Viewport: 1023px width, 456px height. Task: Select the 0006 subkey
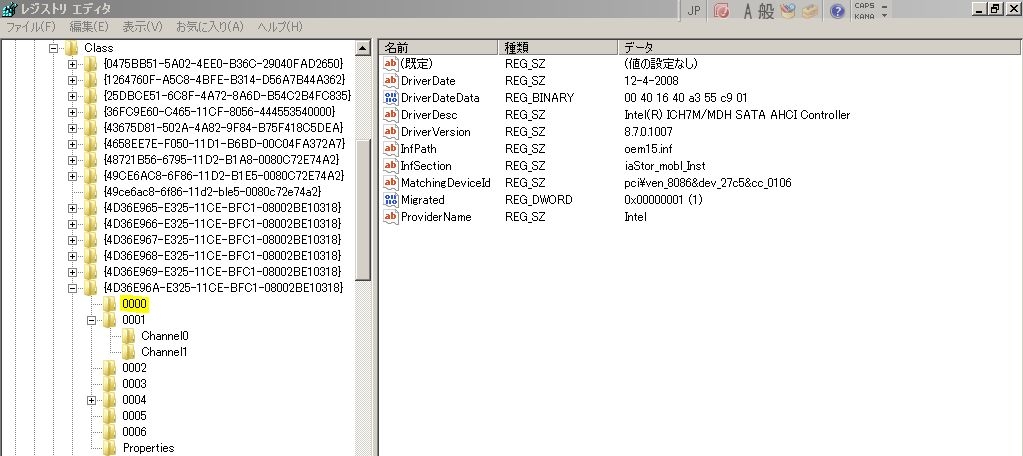[x=134, y=431]
